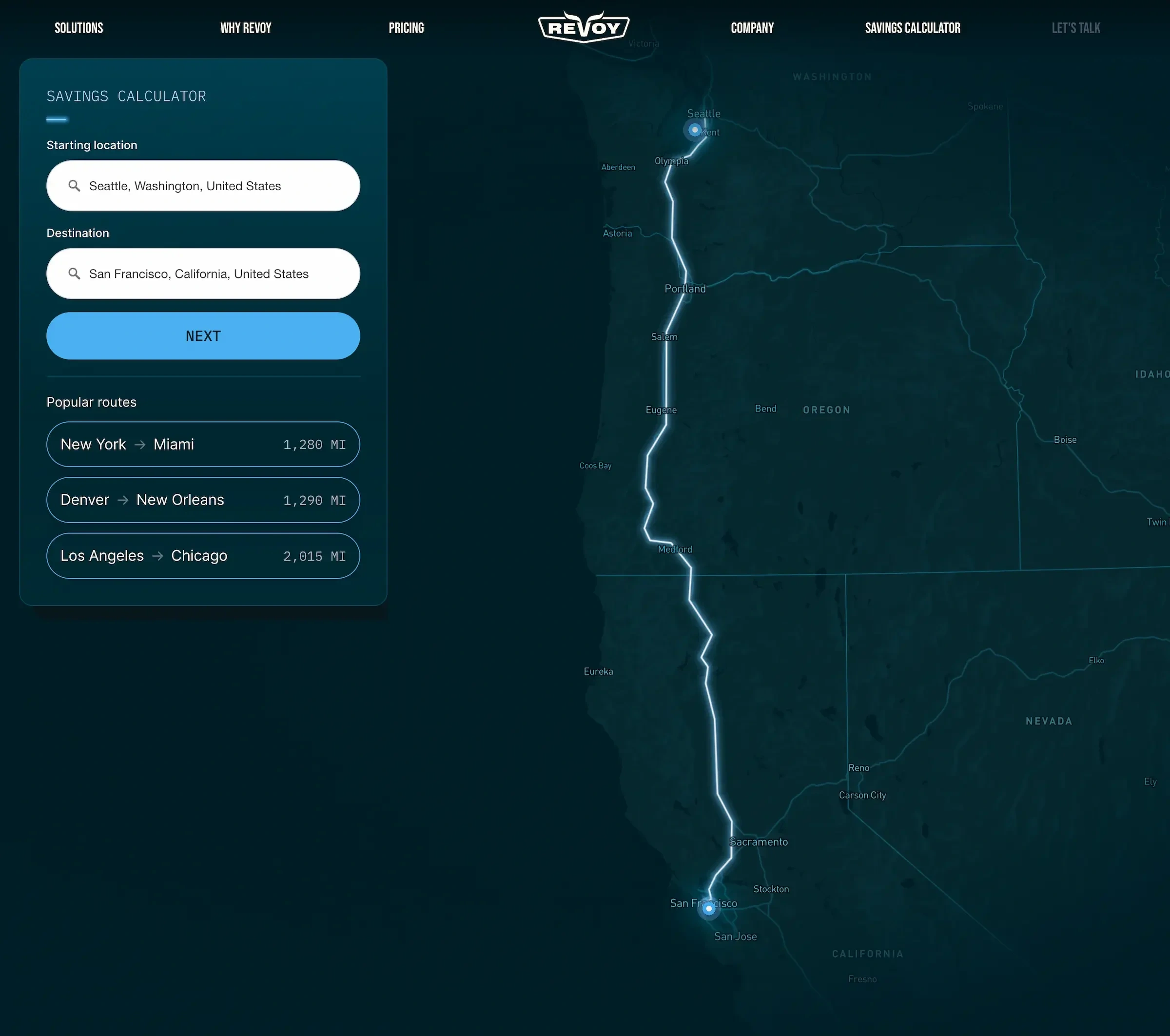The width and height of the screenshot is (1170, 1036).
Task: Go to the Pricing page
Action: [x=406, y=28]
